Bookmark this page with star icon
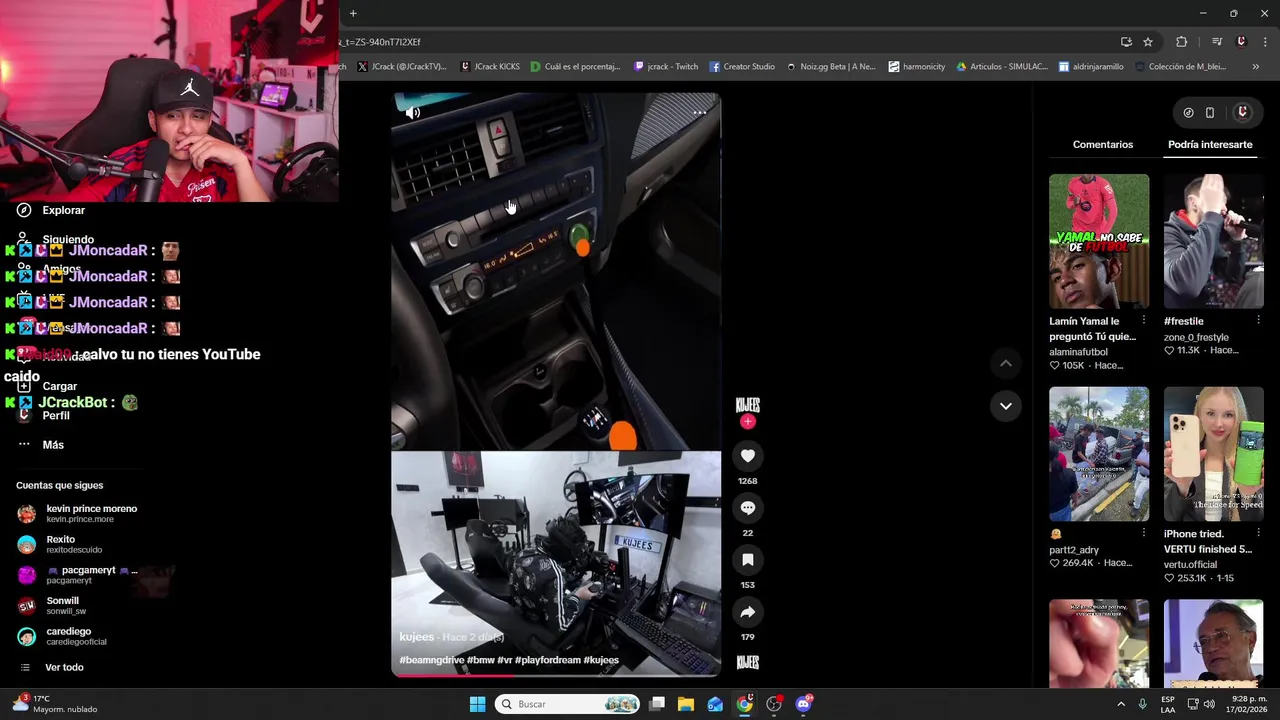The image size is (1280, 720). (x=1148, y=42)
